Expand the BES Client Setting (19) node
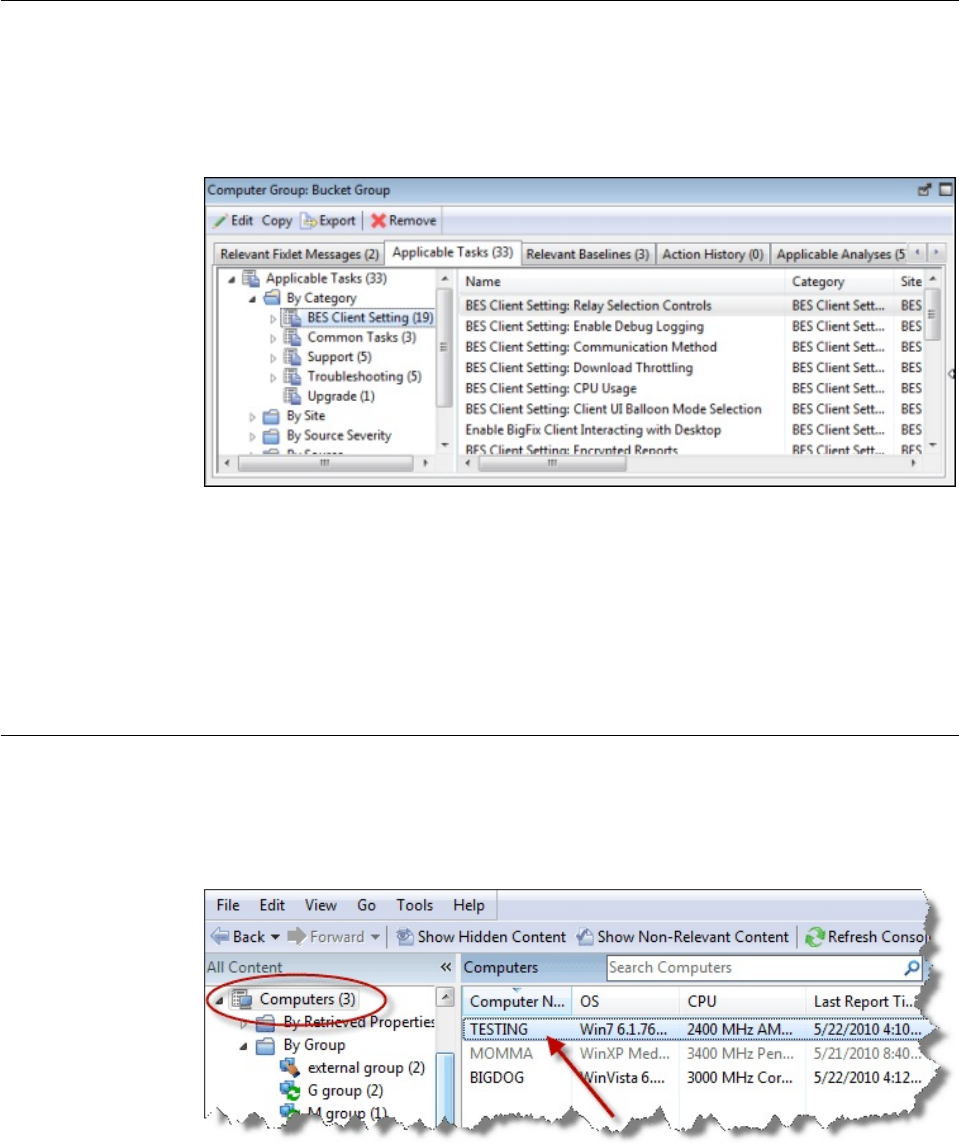Image resolution: width=959 pixels, height=1144 pixels. (x=273, y=319)
